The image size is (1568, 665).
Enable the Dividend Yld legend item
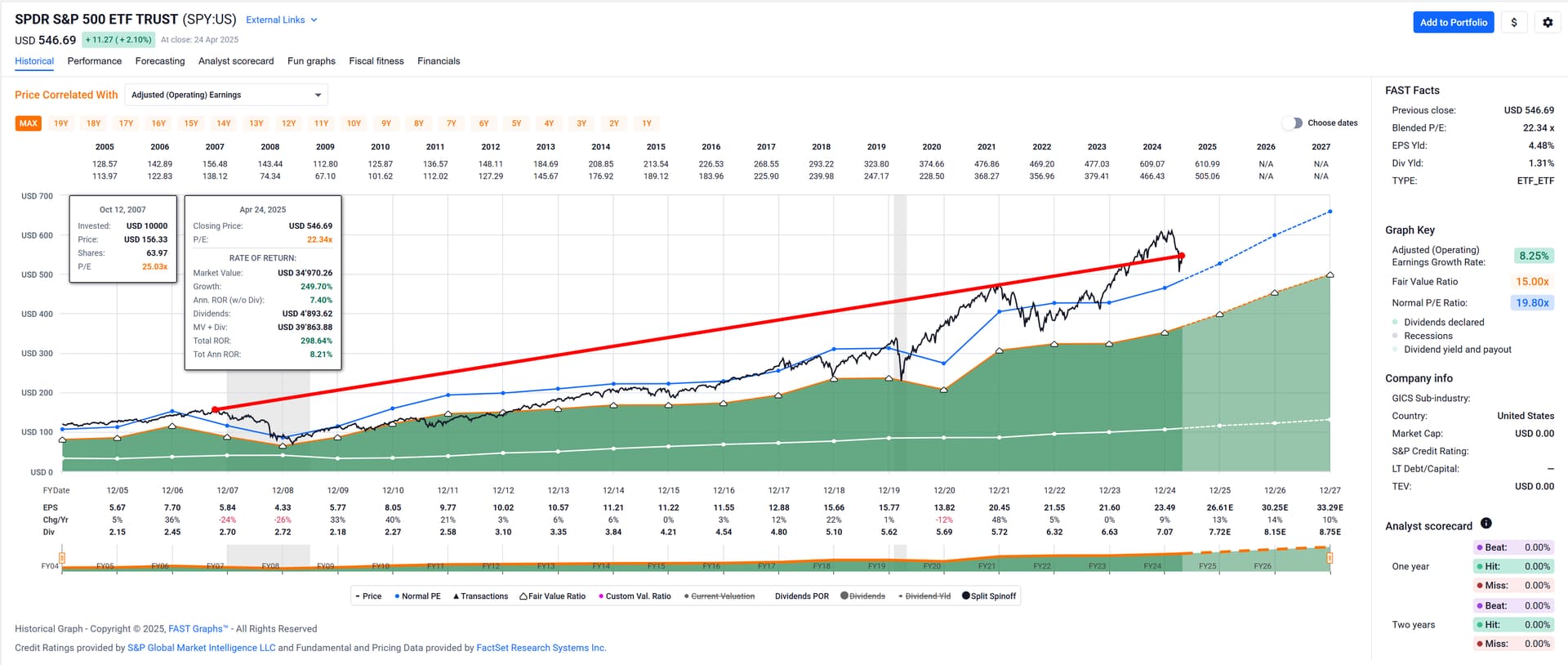click(x=924, y=596)
